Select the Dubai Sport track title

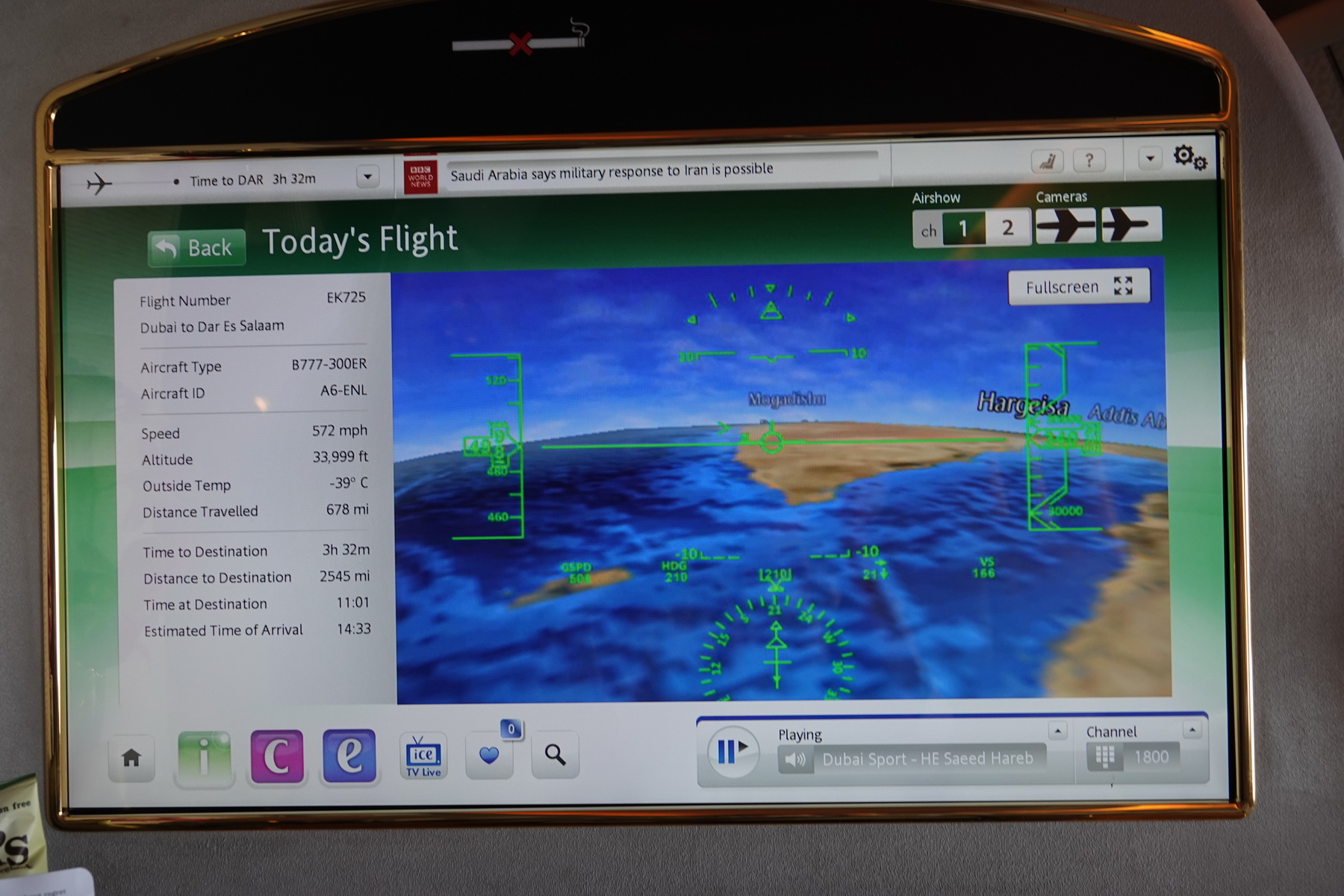pos(928,759)
